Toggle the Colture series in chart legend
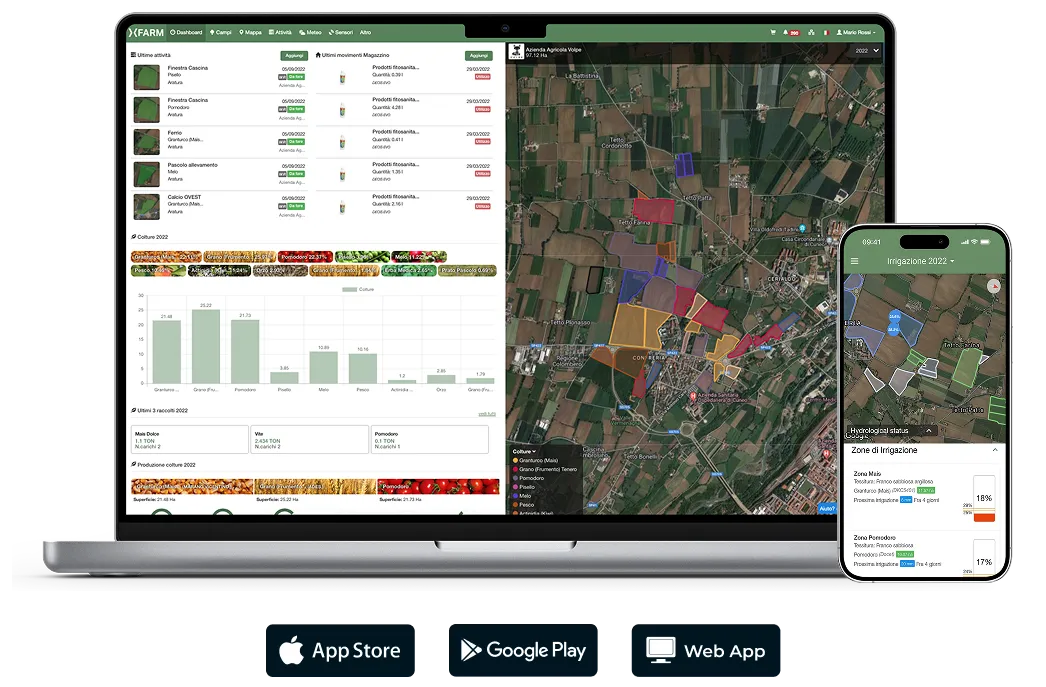This screenshot has width=1046, height=687. coord(357,289)
